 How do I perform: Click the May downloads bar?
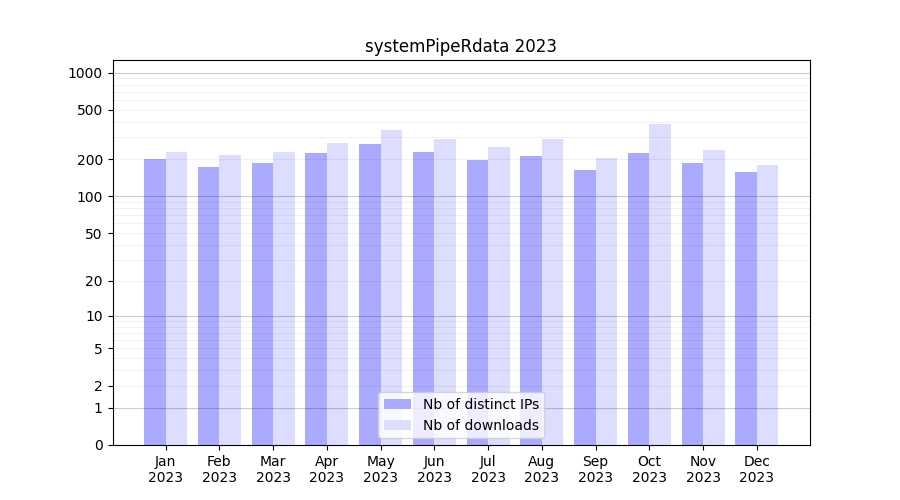[x=391, y=288]
